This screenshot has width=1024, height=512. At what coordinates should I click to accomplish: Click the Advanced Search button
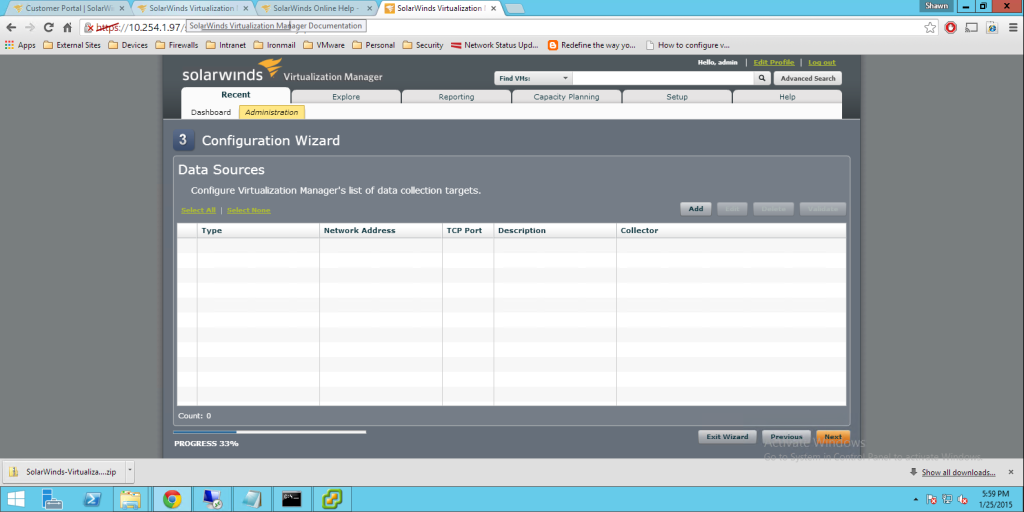click(808, 78)
